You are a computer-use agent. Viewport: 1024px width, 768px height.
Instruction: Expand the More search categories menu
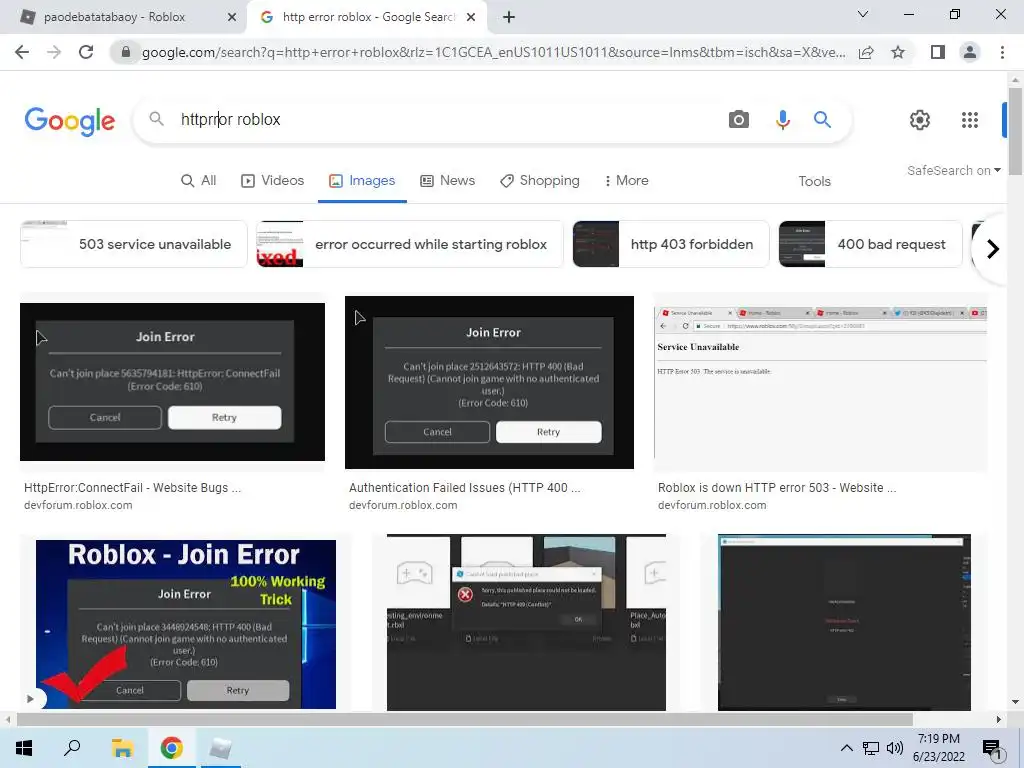(x=626, y=181)
